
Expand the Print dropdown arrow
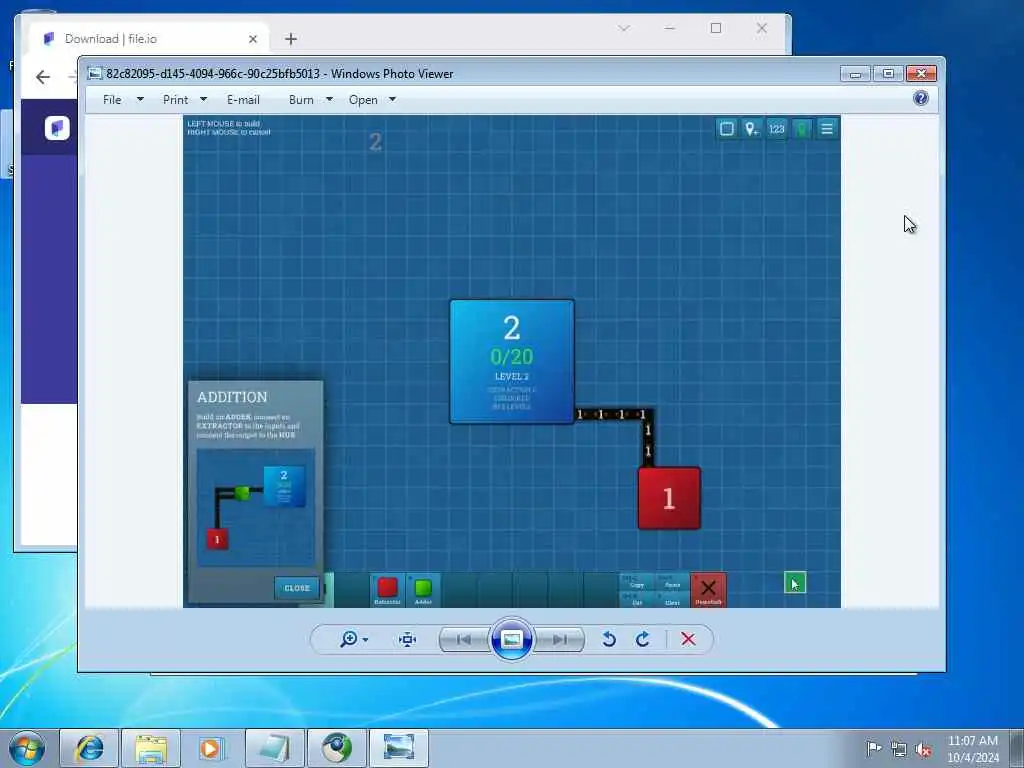[x=203, y=99]
